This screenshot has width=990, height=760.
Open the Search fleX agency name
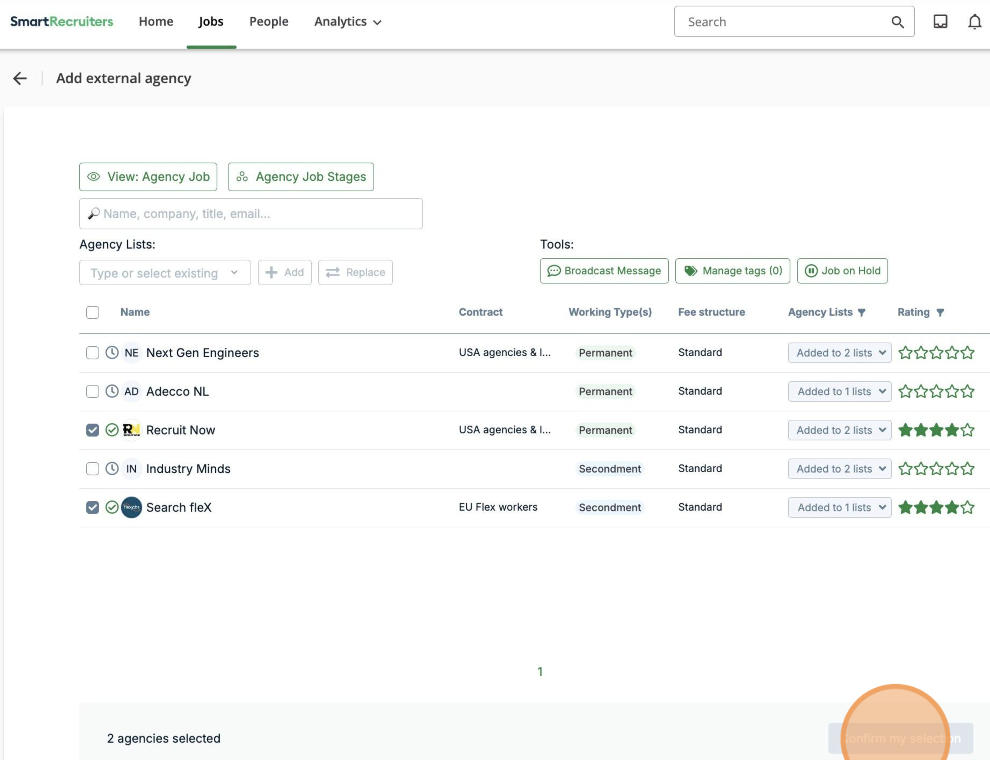pyautogui.click(x=179, y=508)
